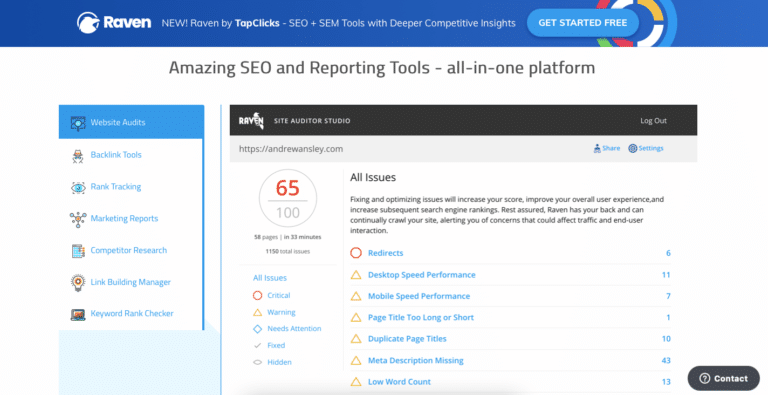The image size is (768, 395).
Task: Click the Link Building Manager bulb icon
Action: click(78, 282)
